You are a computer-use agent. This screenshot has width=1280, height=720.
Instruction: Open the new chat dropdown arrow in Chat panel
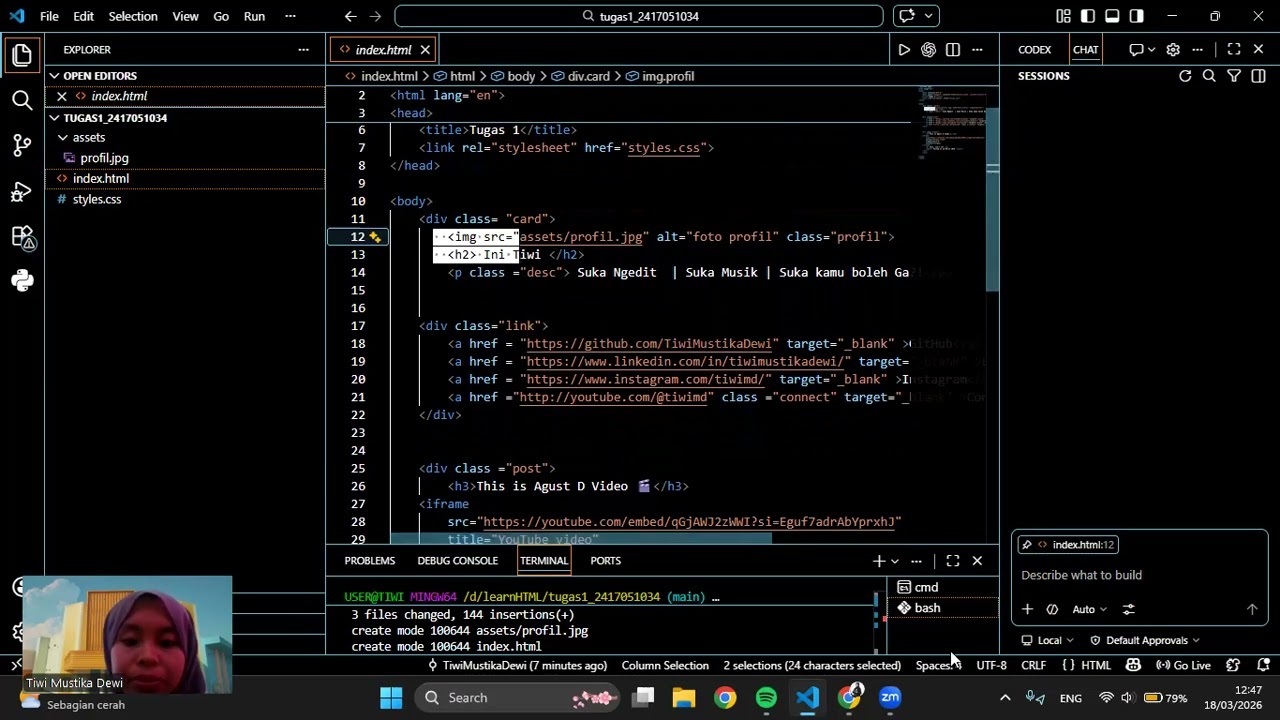(1152, 50)
